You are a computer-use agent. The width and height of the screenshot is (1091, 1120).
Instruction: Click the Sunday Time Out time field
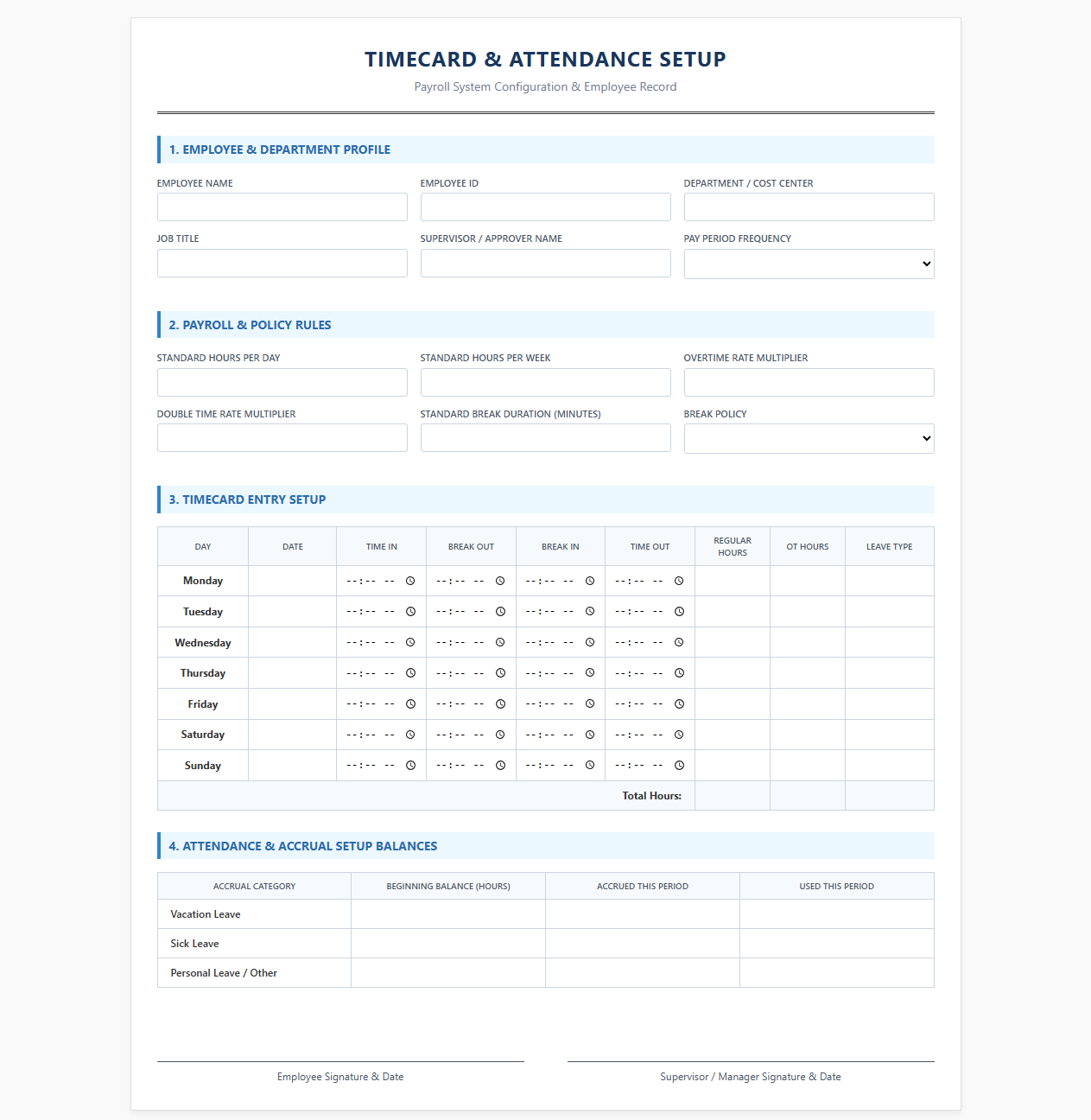[x=650, y=766]
